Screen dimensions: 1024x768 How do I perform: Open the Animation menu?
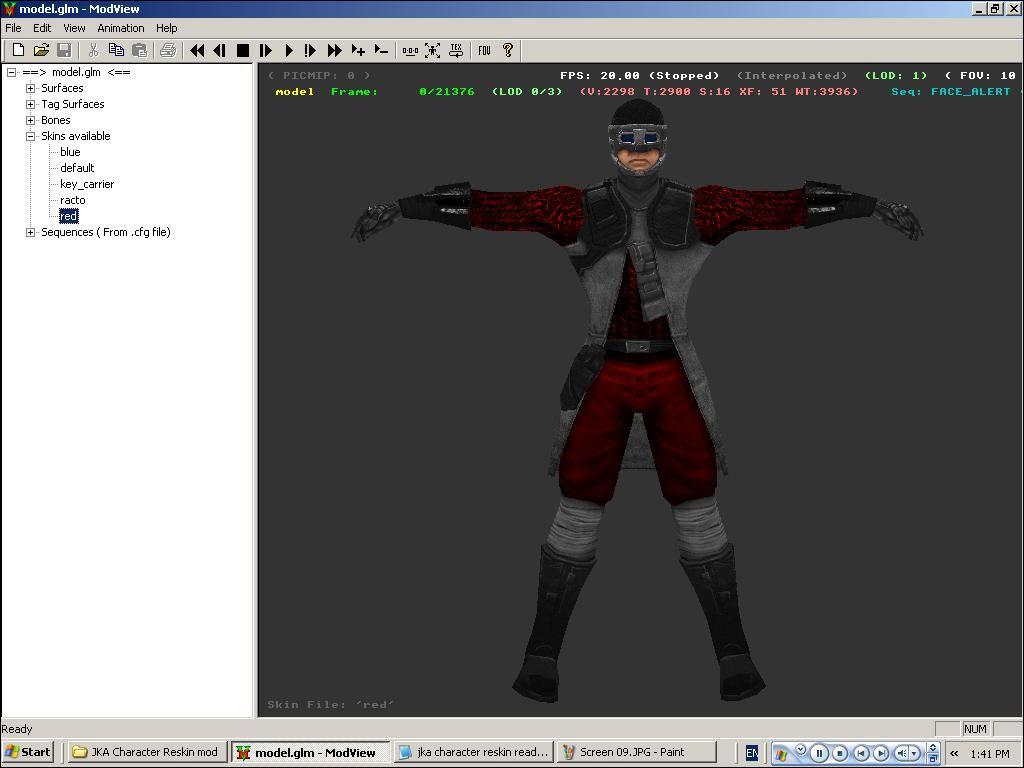[121, 28]
